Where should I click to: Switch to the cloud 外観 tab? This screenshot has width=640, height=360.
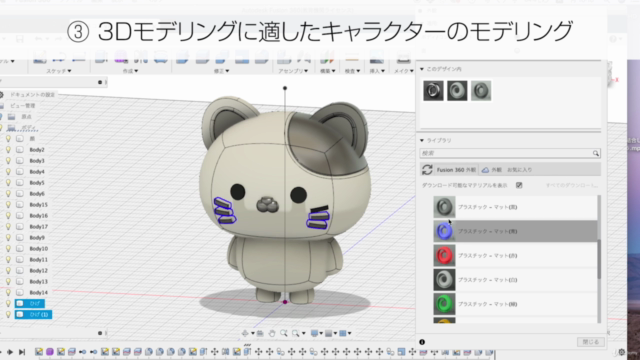tap(496, 170)
